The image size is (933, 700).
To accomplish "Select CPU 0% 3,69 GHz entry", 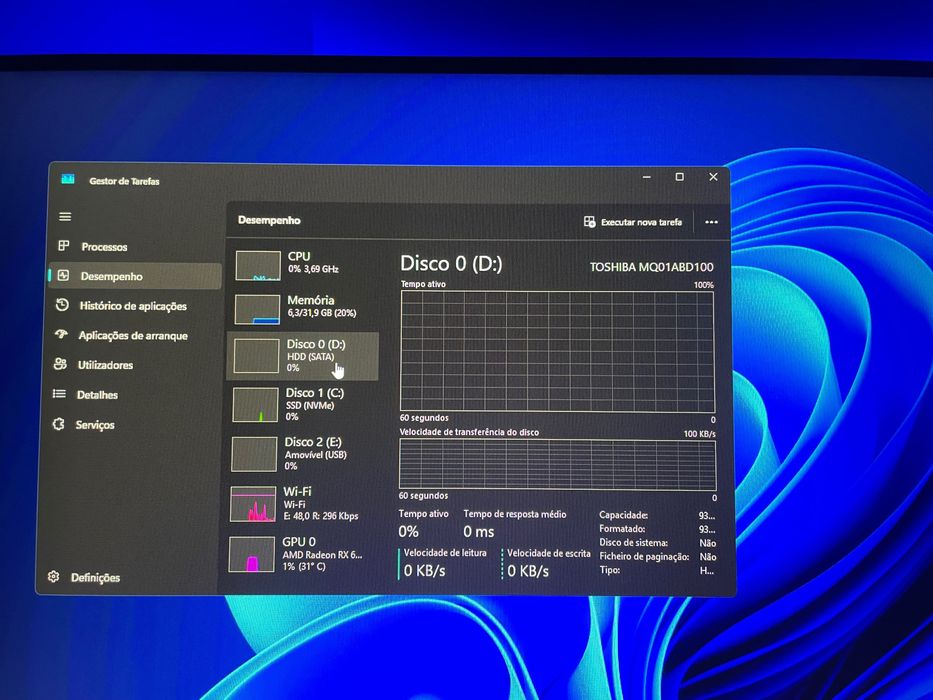I will point(303,265).
